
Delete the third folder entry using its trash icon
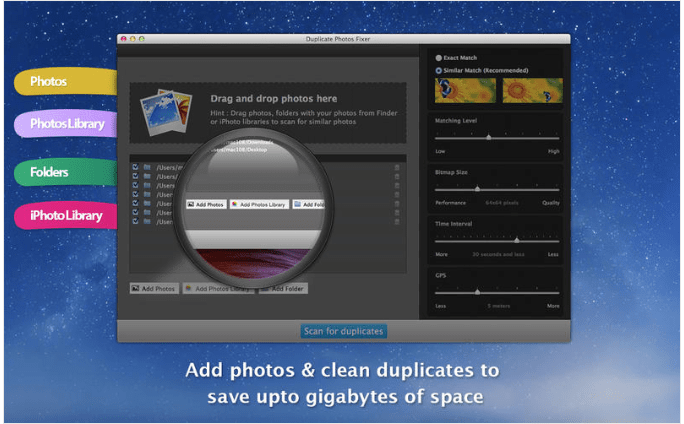point(397,185)
